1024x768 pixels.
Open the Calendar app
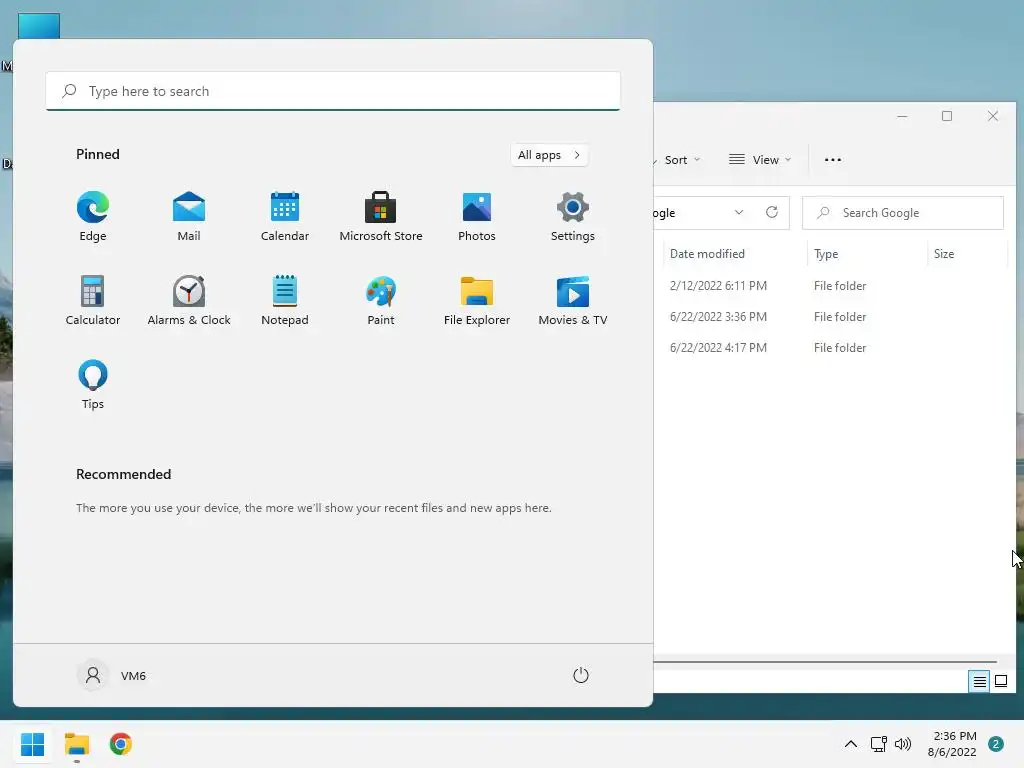[285, 217]
